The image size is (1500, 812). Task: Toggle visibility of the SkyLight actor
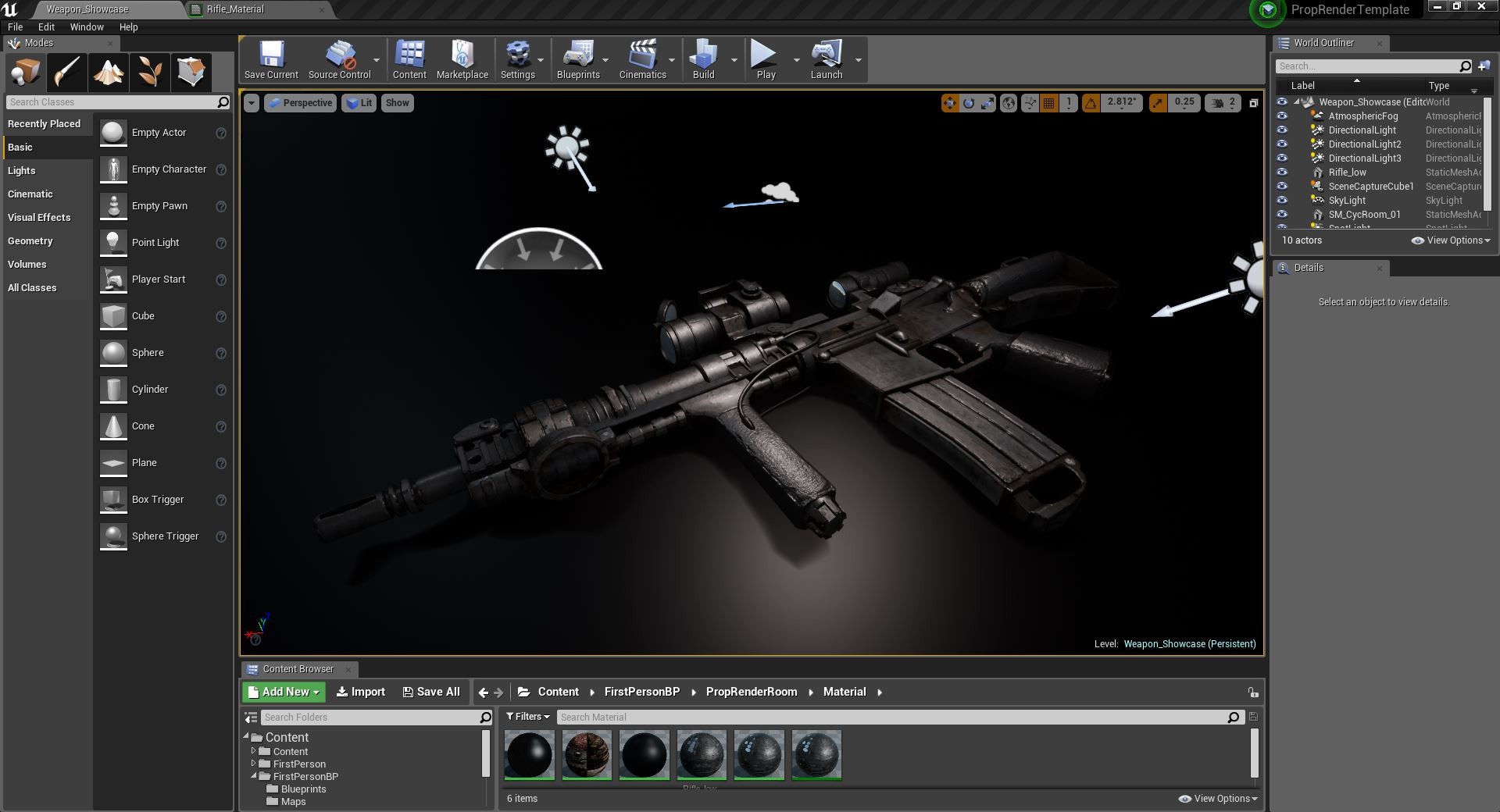(1282, 200)
